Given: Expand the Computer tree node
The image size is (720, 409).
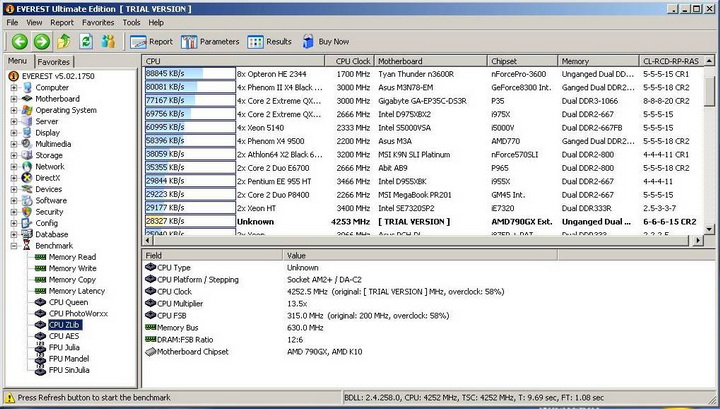Looking at the screenshot, I should [x=14, y=87].
